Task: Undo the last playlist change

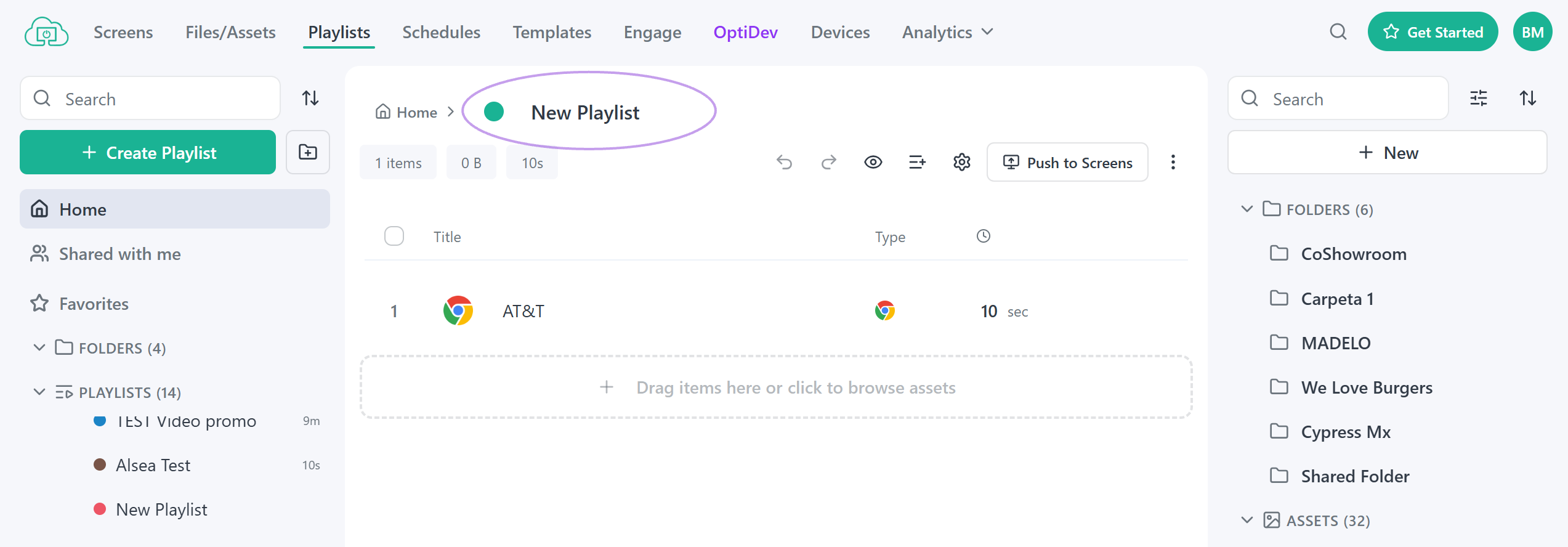Action: 784,163
